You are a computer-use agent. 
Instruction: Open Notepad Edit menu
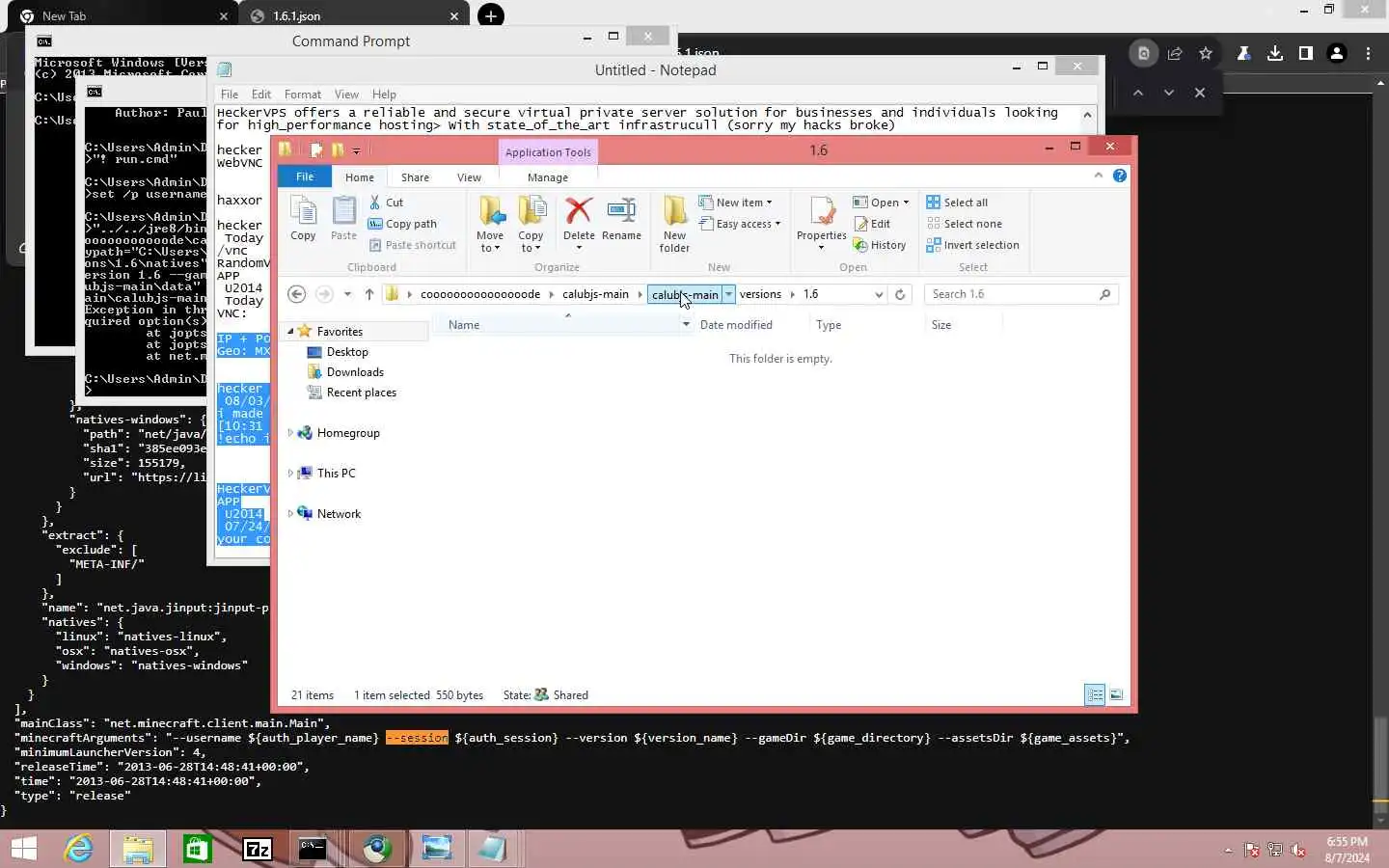(261, 95)
